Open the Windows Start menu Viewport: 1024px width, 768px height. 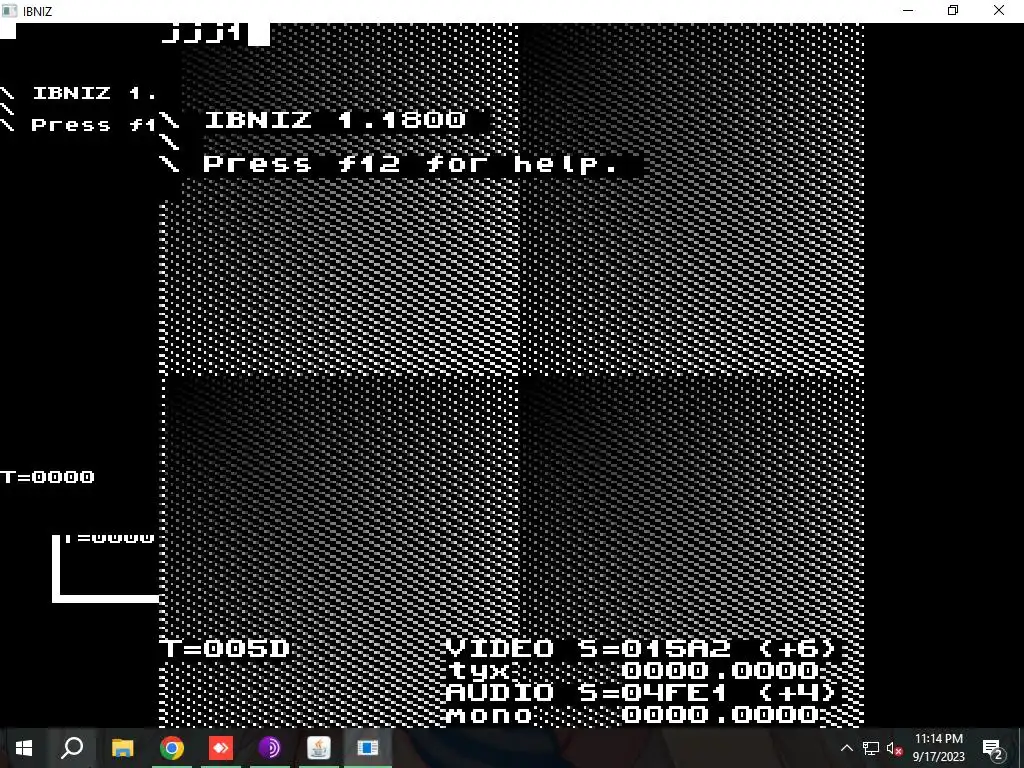24,748
